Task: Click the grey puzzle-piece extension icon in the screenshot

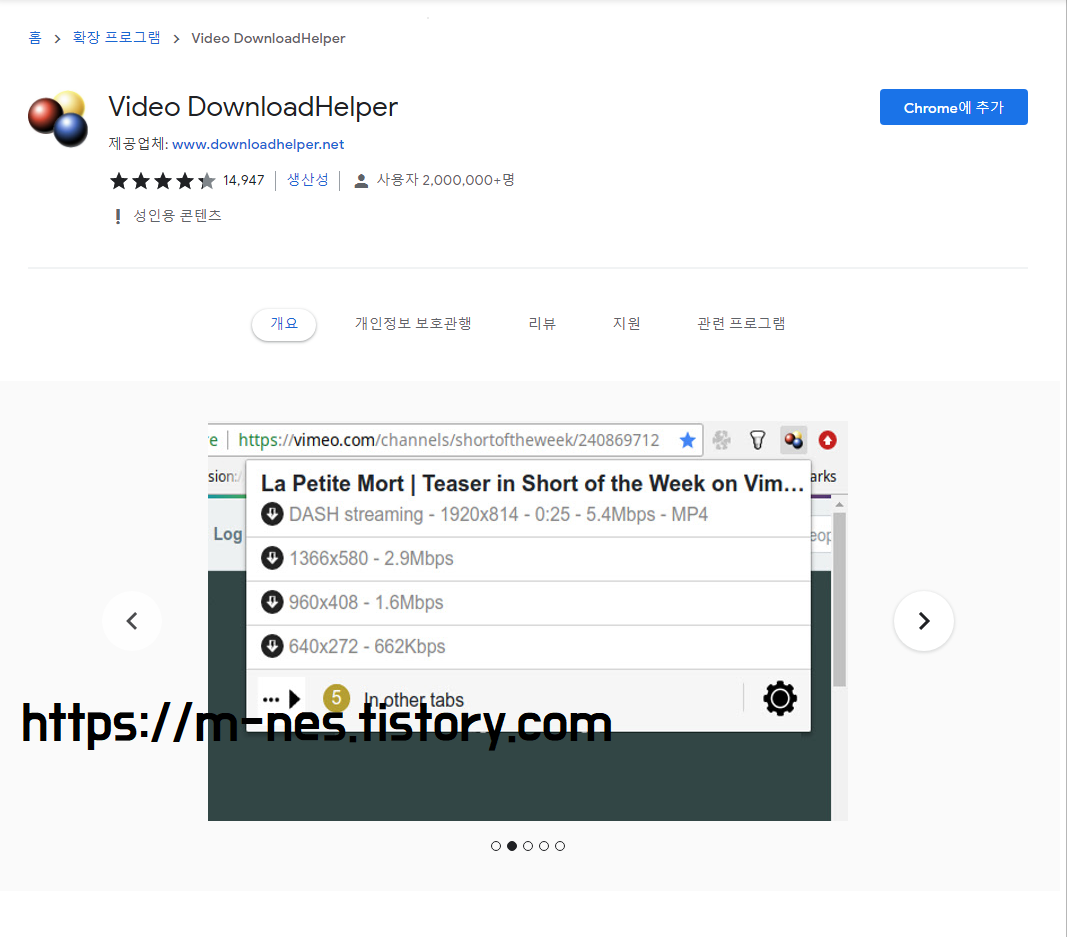Action: pyautogui.click(x=721, y=440)
